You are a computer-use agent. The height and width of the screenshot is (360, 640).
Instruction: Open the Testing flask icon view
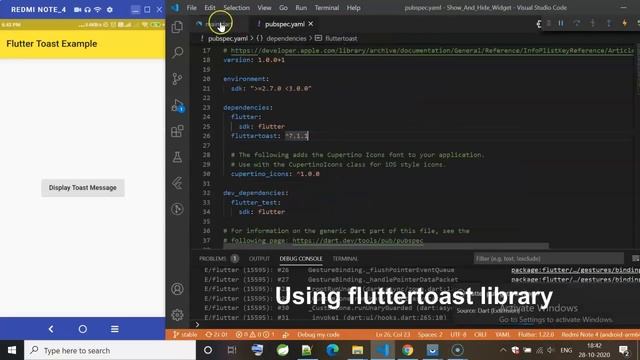[177, 157]
